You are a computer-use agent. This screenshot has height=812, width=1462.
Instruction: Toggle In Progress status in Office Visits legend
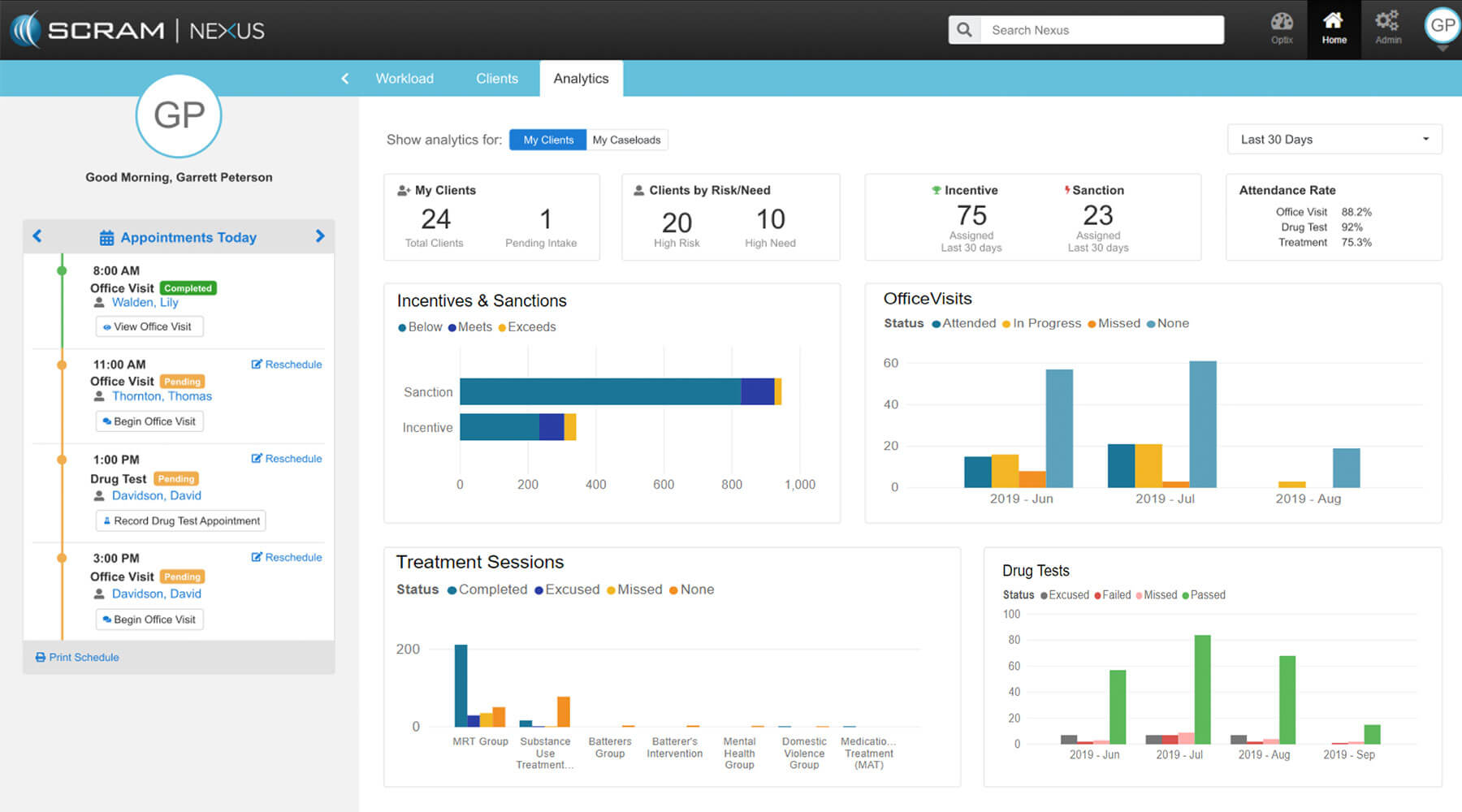1042,323
